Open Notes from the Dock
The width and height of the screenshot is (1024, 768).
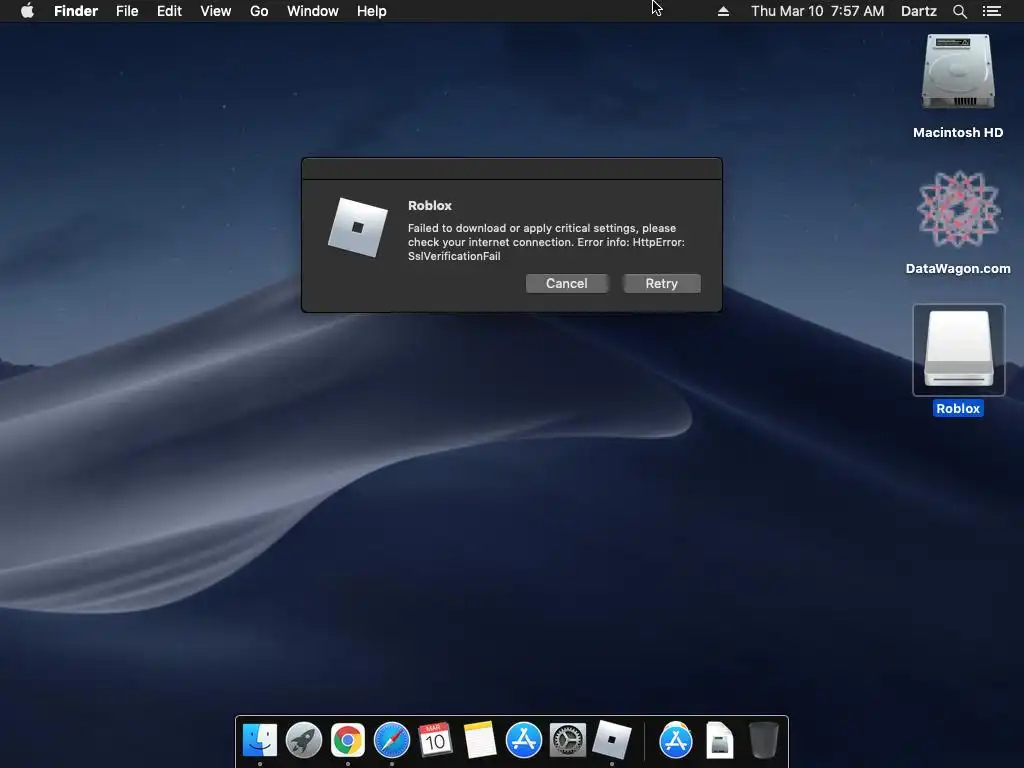[480, 741]
